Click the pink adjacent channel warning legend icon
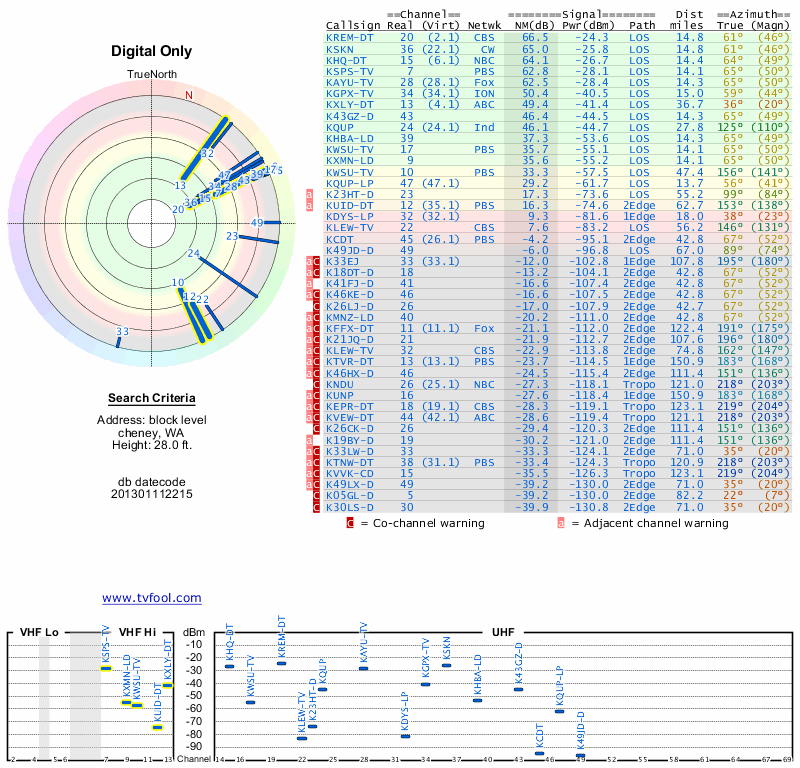This screenshot has height=768, width=800. coord(561,523)
